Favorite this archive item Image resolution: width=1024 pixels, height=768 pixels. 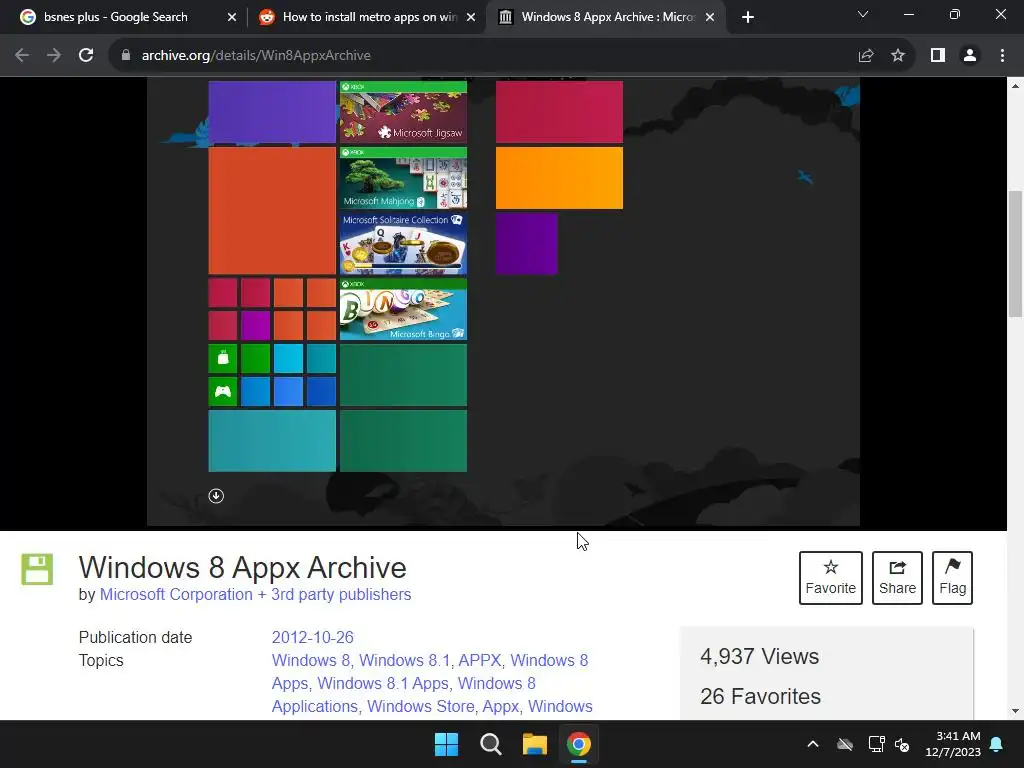point(831,577)
